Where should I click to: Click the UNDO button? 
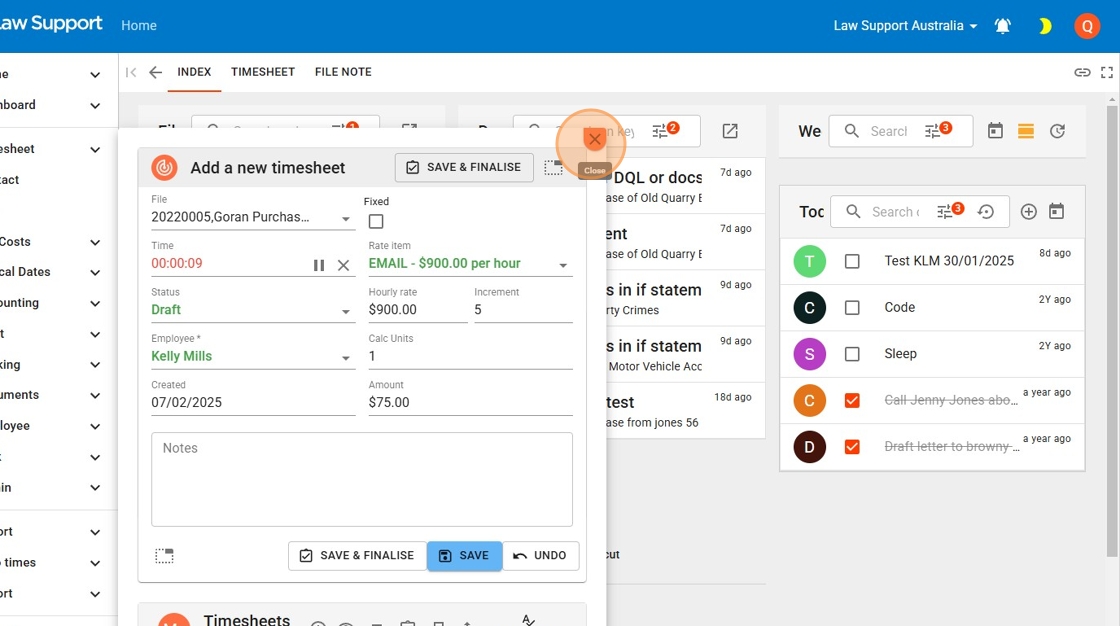click(x=541, y=556)
